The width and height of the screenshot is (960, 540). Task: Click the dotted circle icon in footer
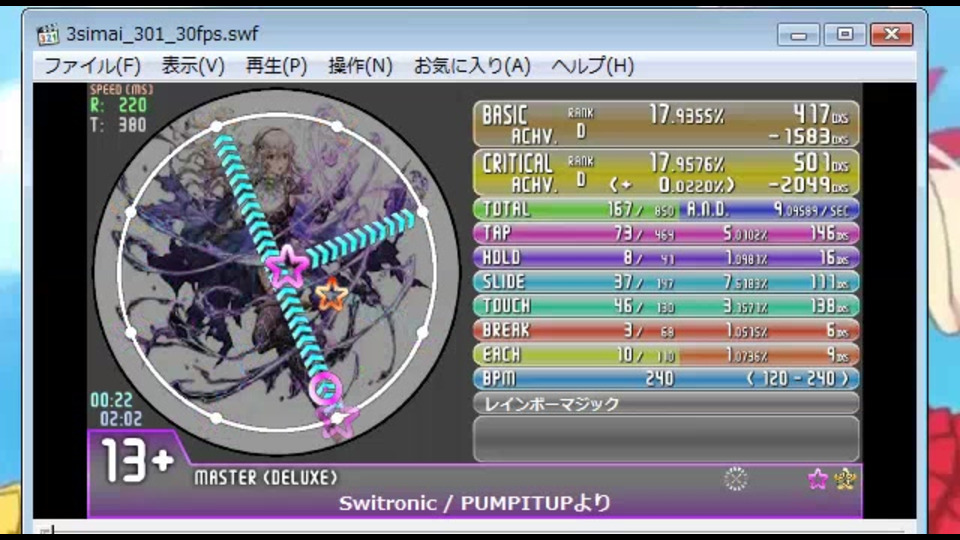(x=735, y=479)
